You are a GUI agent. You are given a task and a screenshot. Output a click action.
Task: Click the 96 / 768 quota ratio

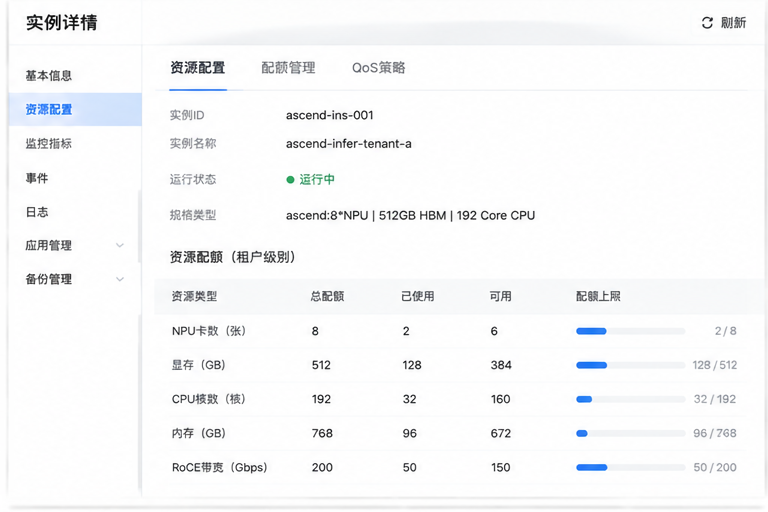tap(715, 433)
